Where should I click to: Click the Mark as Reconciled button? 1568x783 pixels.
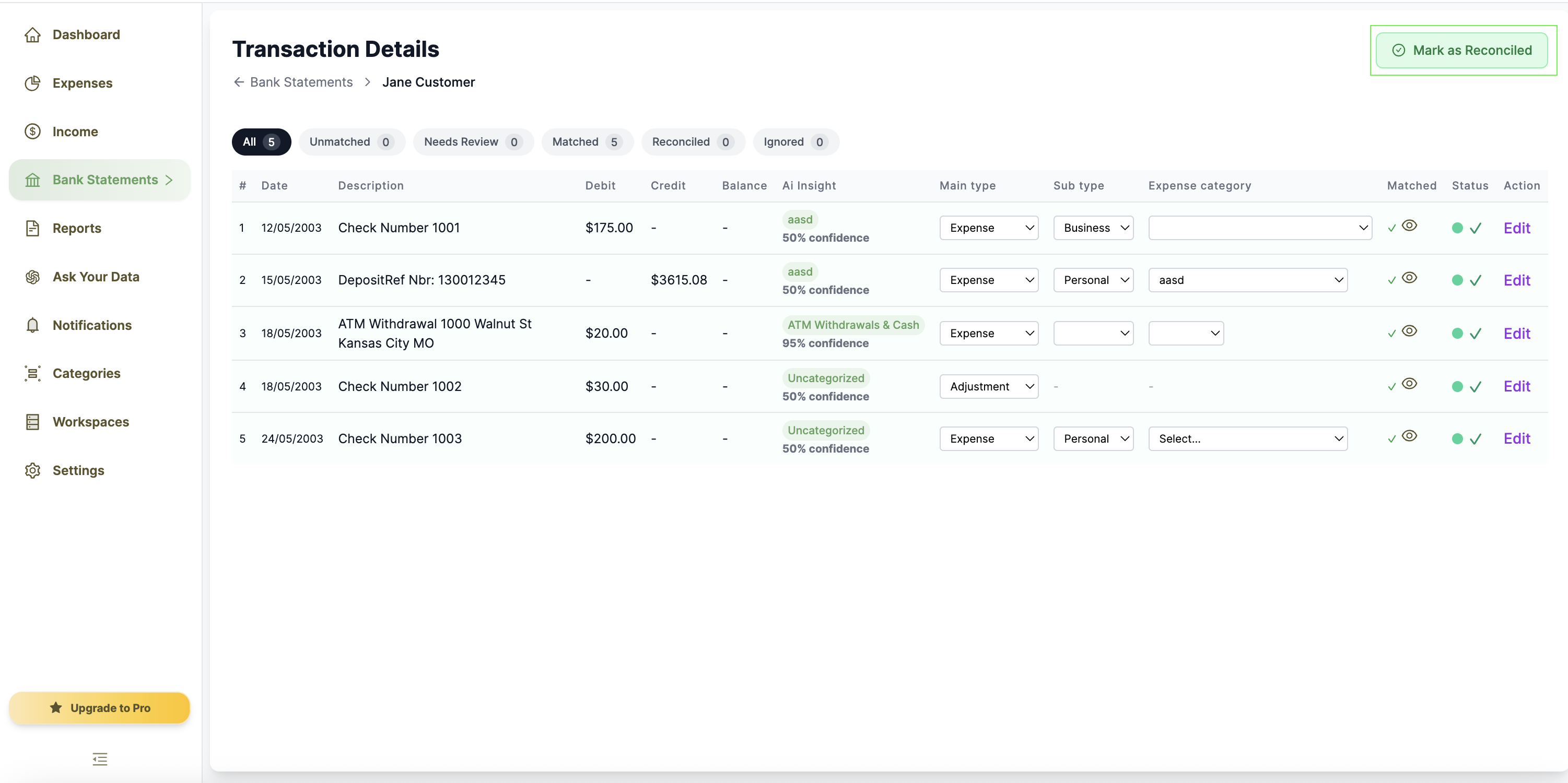[1461, 51]
